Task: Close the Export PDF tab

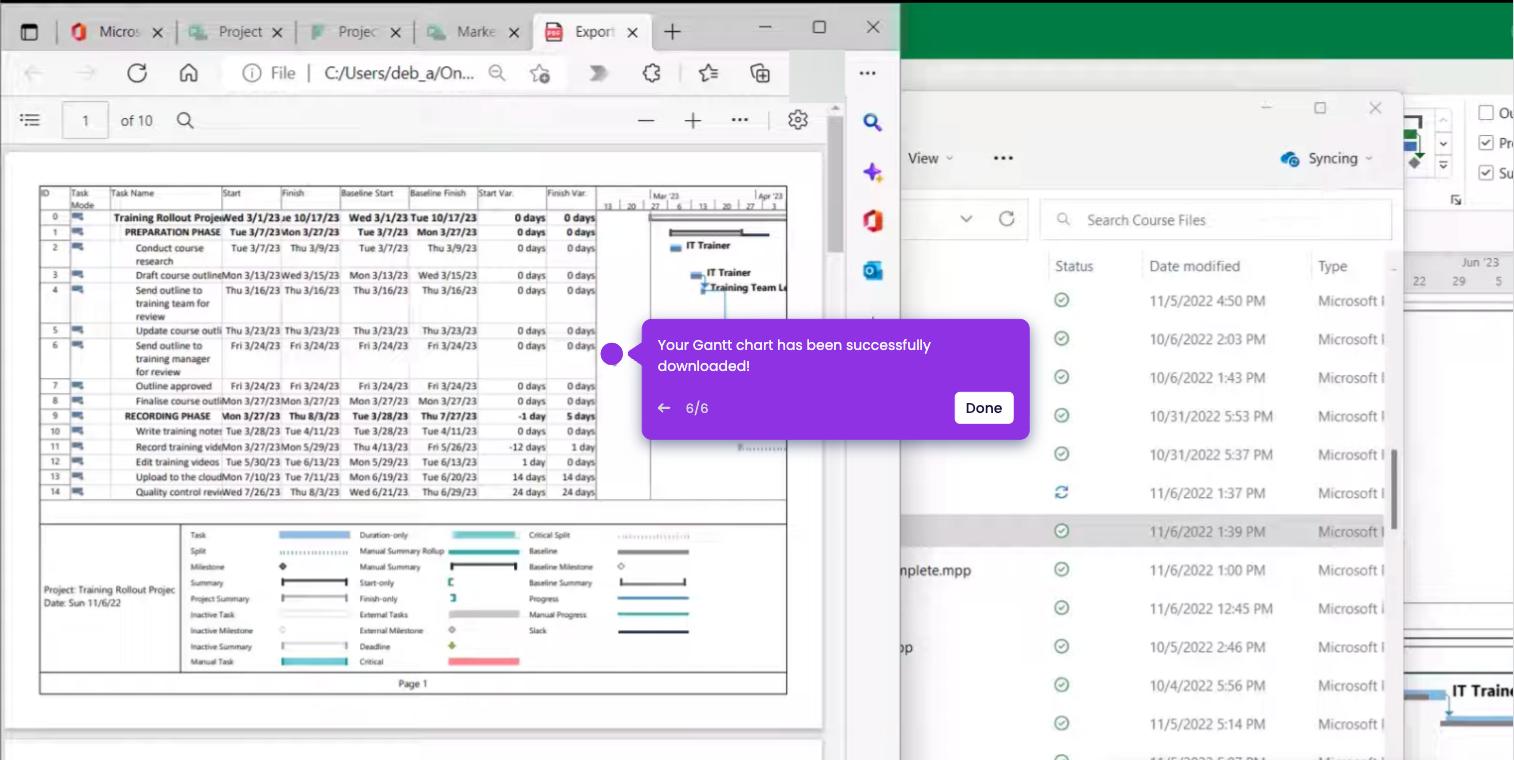Action: coord(632,32)
